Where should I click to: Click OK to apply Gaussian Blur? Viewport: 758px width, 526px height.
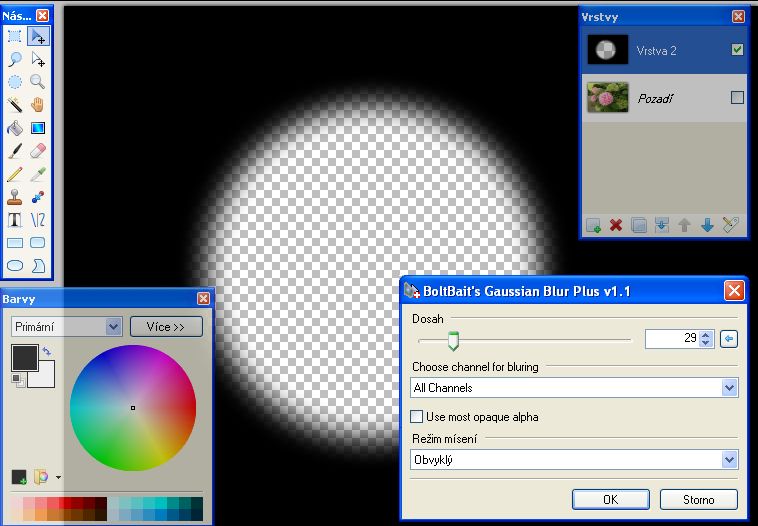point(610,499)
